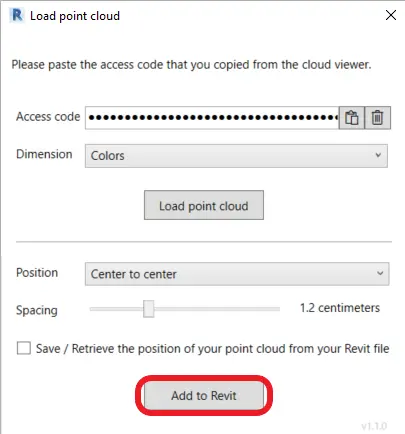
Task: Click Spacing slider track left of handle
Action: [x=117, y=309]
